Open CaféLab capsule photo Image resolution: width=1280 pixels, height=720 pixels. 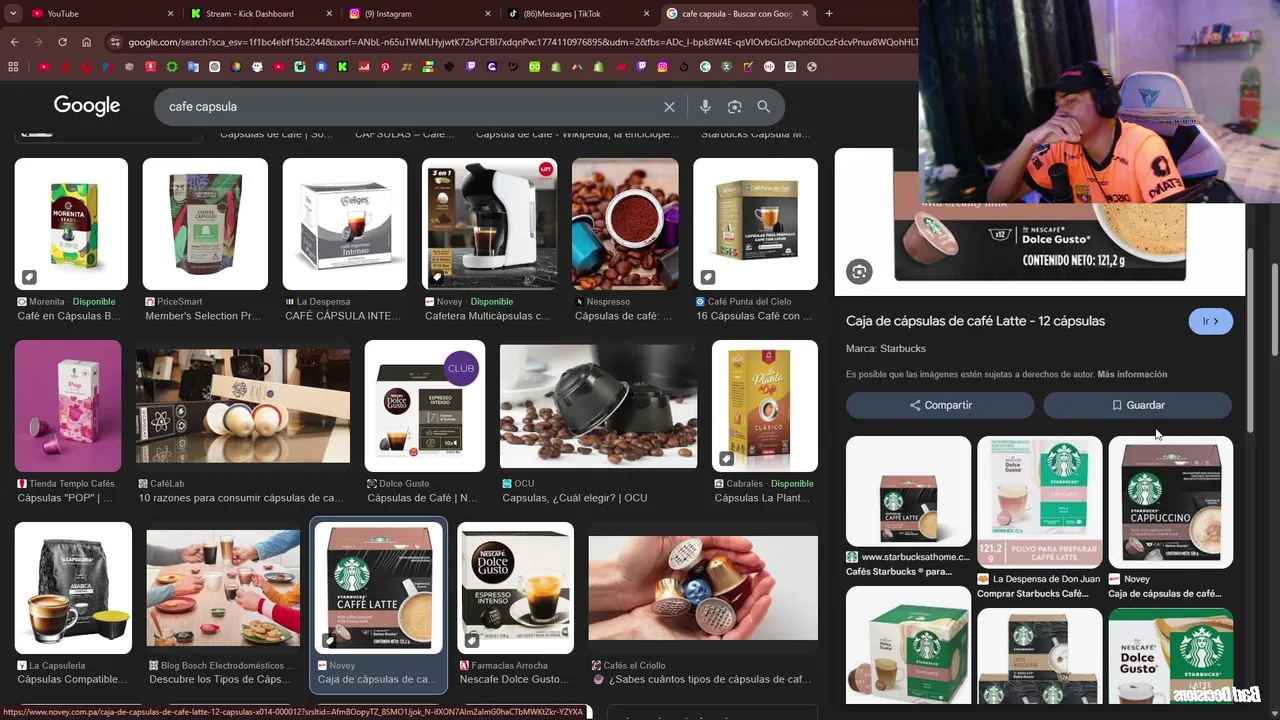243,406
